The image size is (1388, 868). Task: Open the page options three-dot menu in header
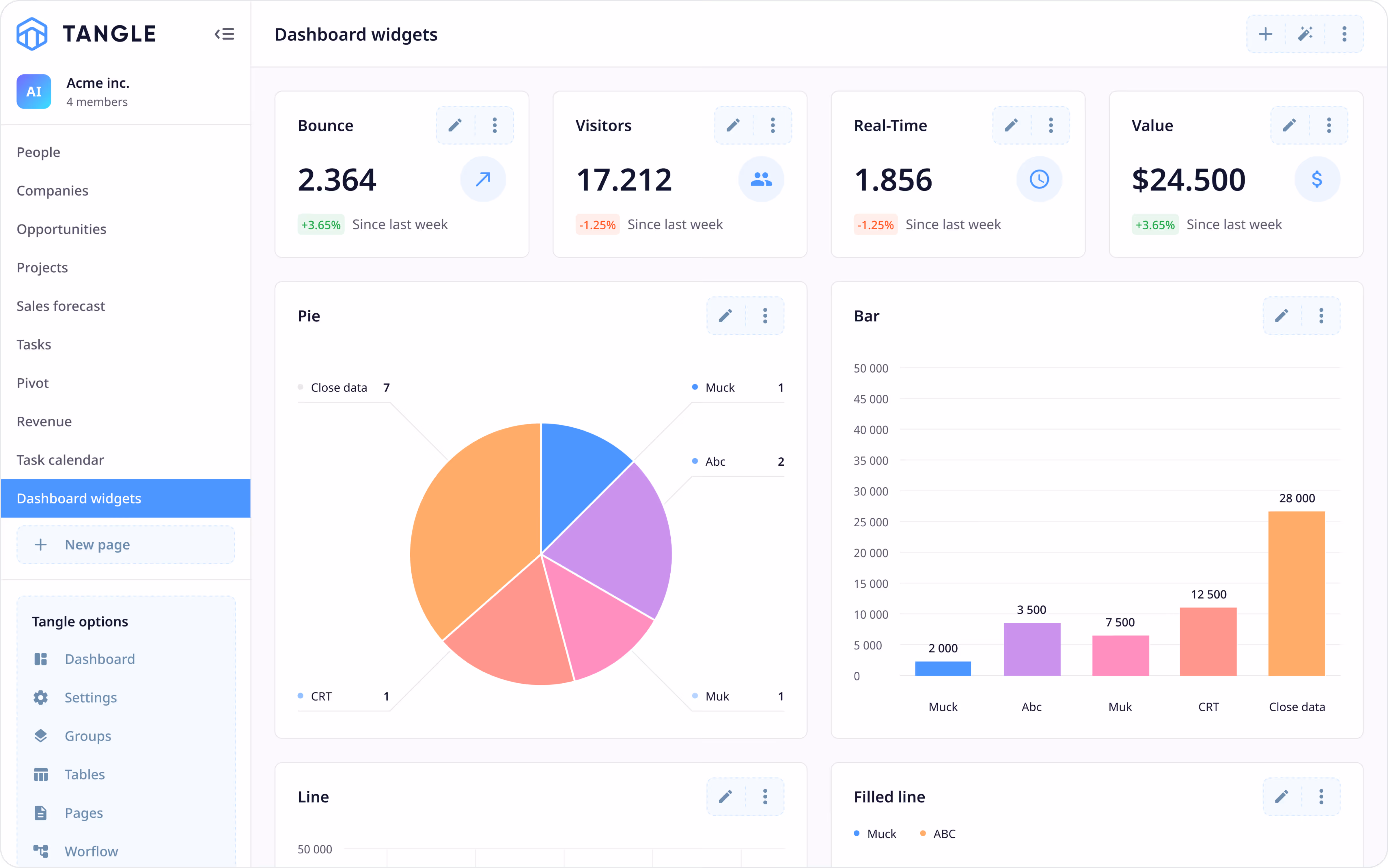click(x=1344, y=34)
